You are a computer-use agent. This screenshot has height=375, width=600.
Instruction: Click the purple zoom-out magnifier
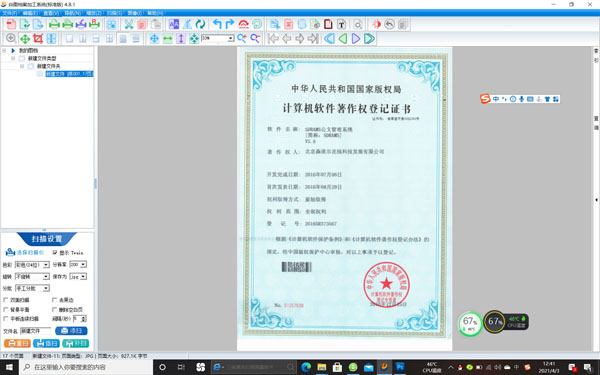click(255, 38)
